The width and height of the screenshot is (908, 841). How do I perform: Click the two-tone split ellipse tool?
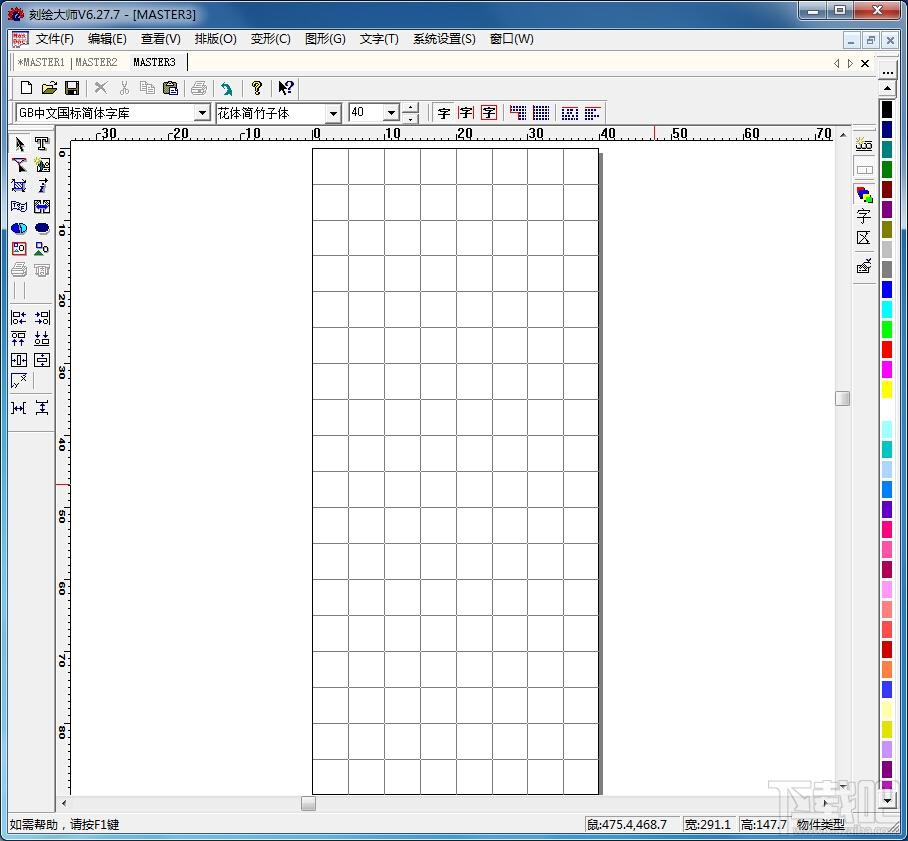tap(19, 228)
